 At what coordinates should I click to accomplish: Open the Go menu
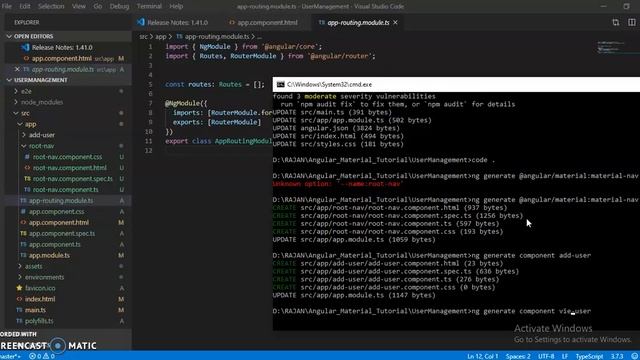pyautogui.click(x=98, y=6)
